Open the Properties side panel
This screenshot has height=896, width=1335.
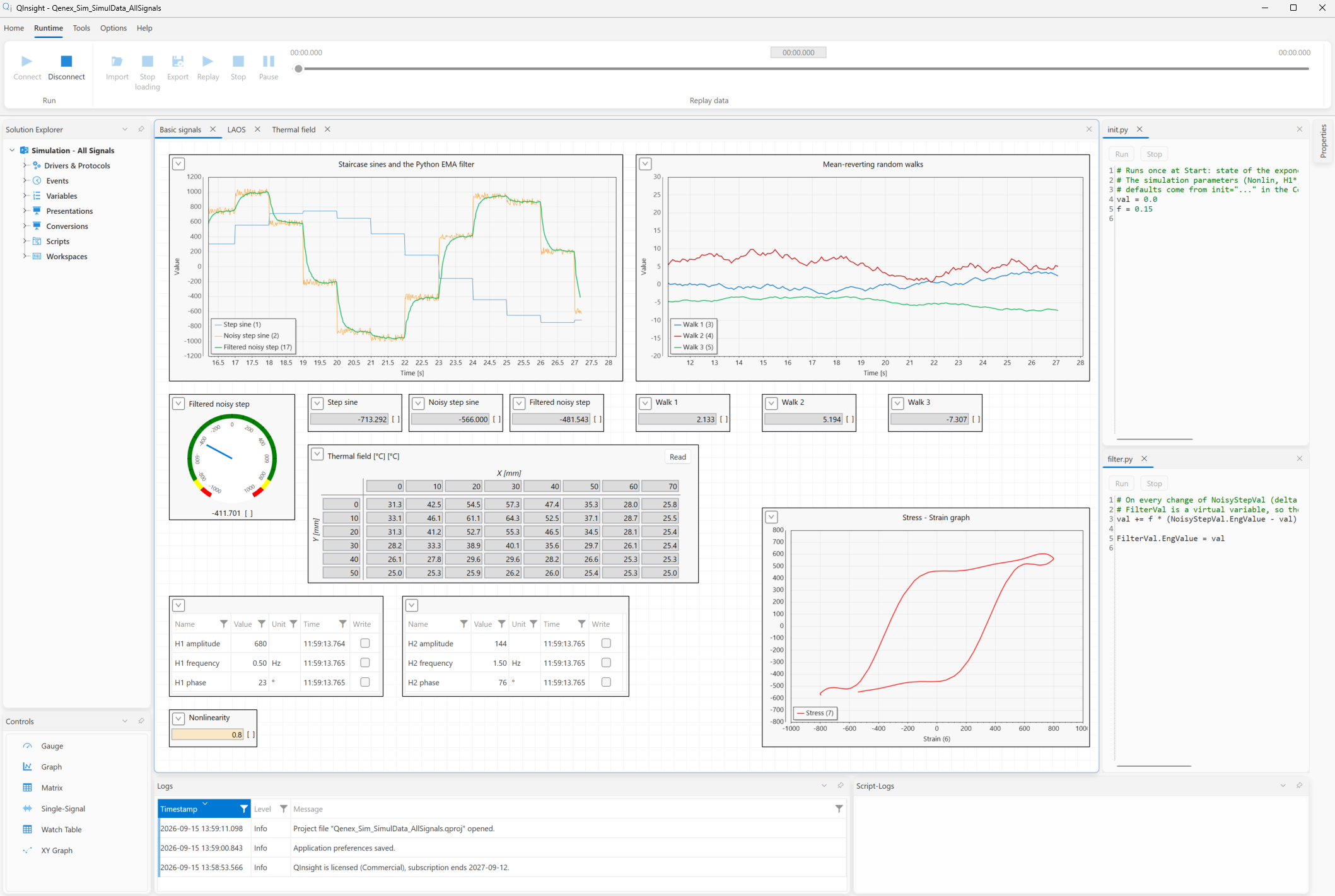pos(1323,141)
